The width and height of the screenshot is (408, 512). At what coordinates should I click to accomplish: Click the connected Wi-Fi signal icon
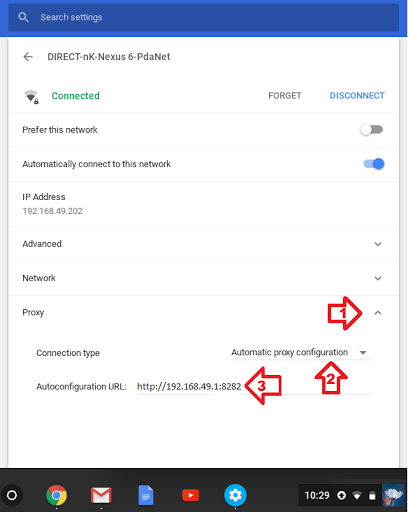pos(31,97)
